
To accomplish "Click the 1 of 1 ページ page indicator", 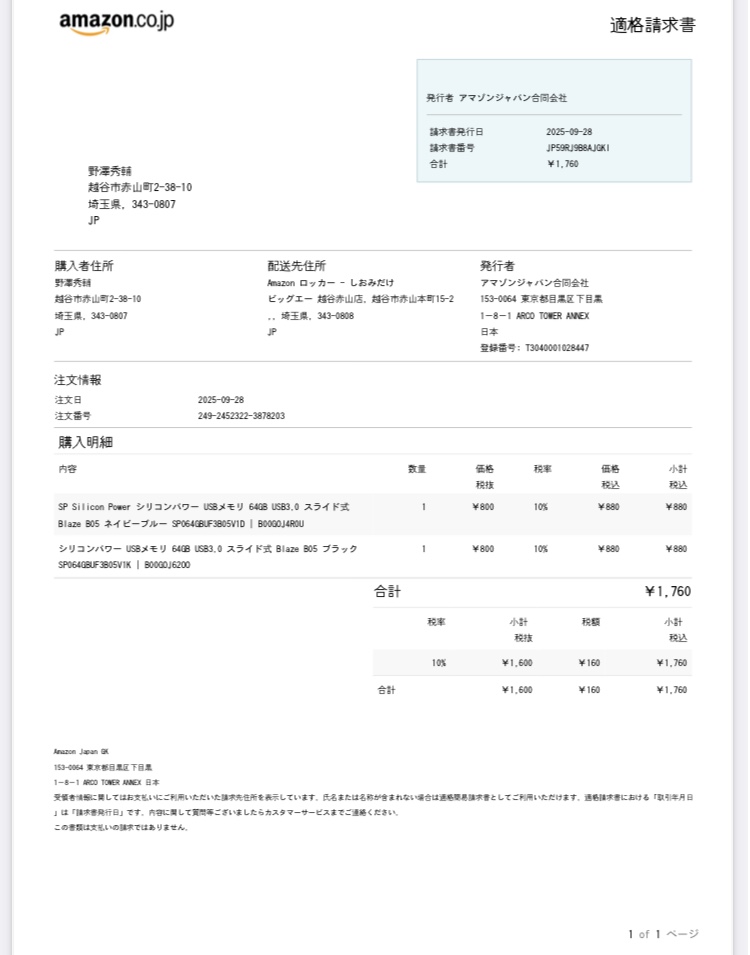I will pyautogui.click(x=663, y=934).
